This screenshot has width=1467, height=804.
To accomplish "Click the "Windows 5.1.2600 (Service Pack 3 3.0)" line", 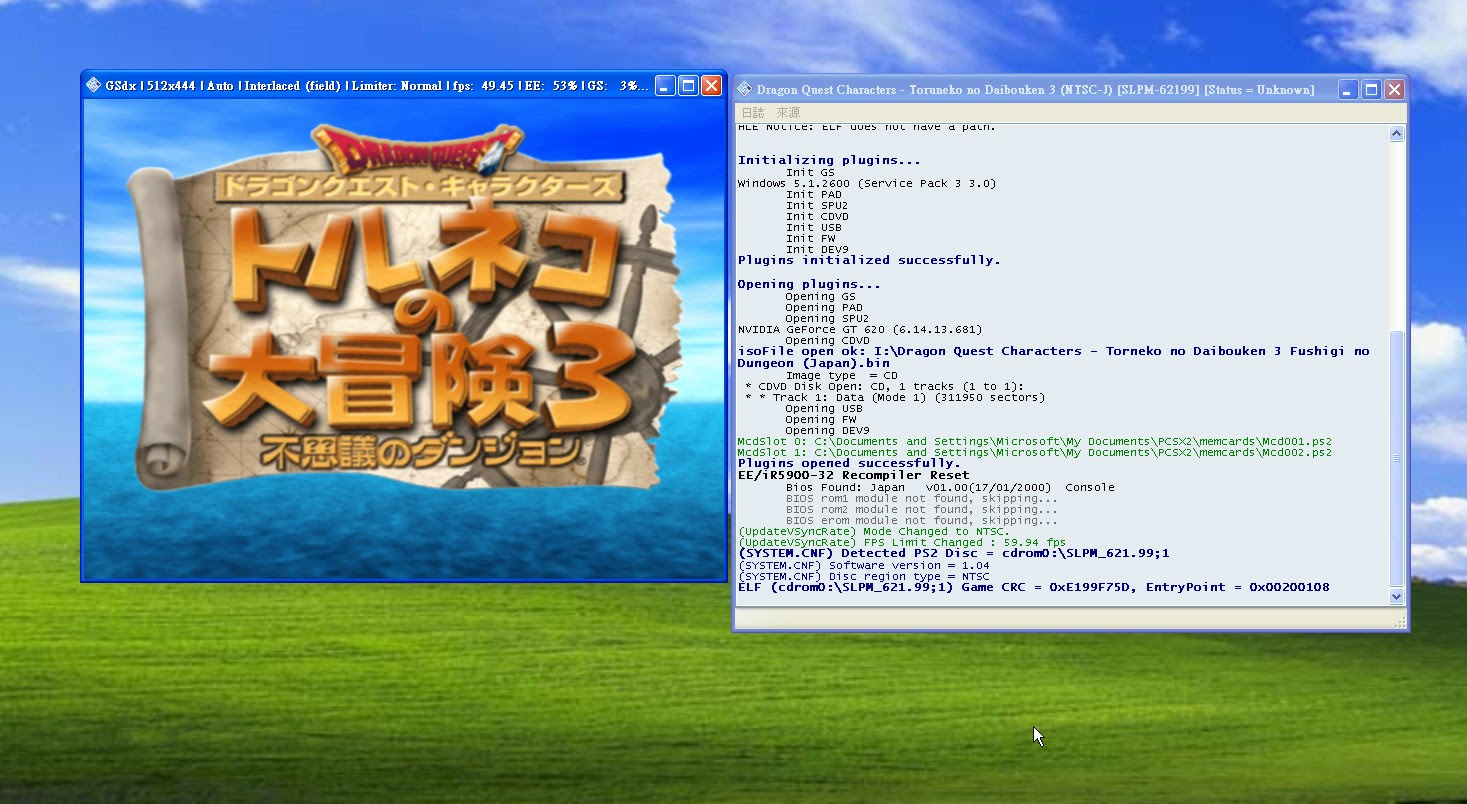I will pos(867,184).
